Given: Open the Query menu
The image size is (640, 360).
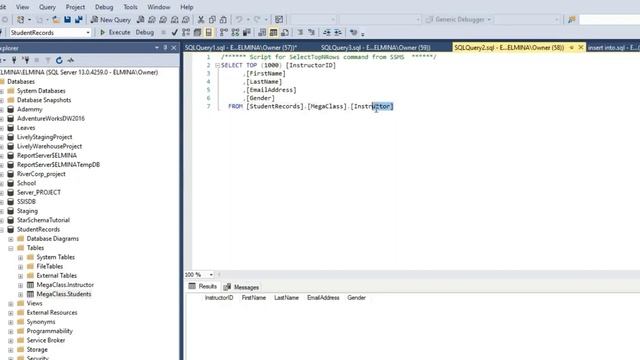Looking at the screenshot, I should 47,7.
